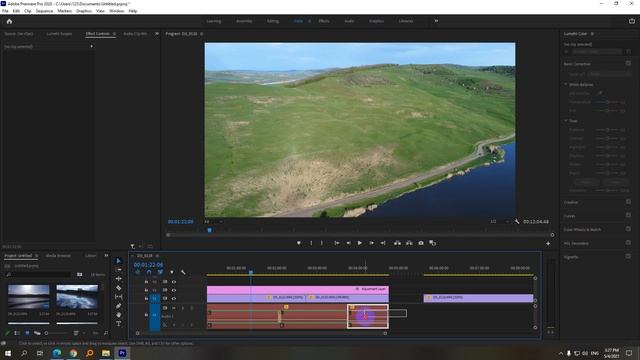640x360 pixels.
Task: Expand HSL Secondary section
Action: point(576,243)
